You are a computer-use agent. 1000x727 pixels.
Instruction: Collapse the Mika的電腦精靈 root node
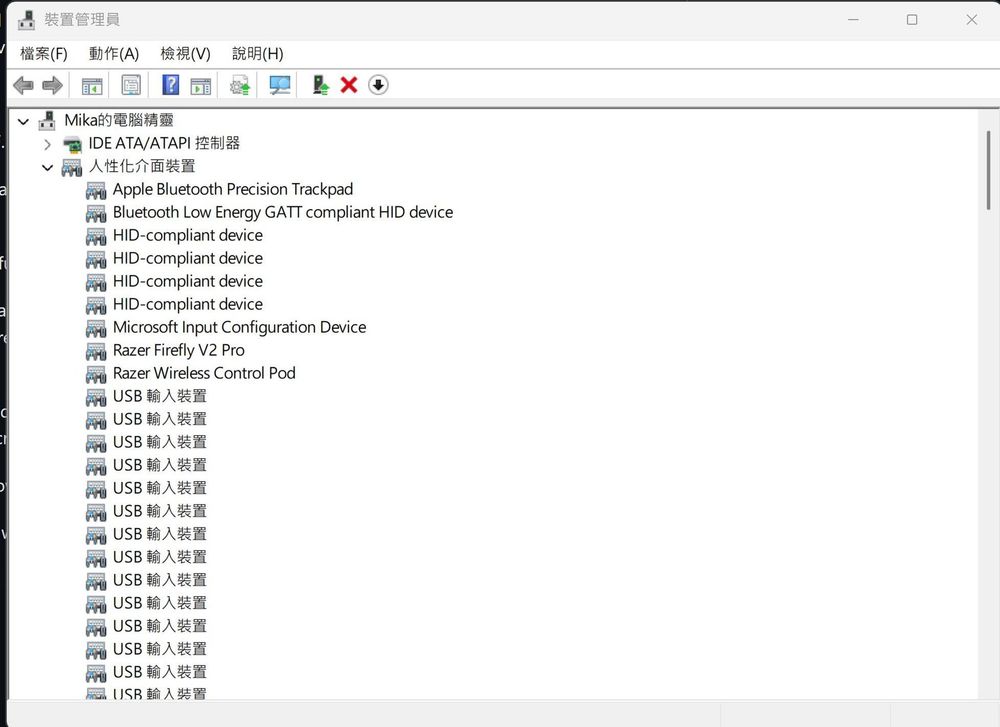23,121
